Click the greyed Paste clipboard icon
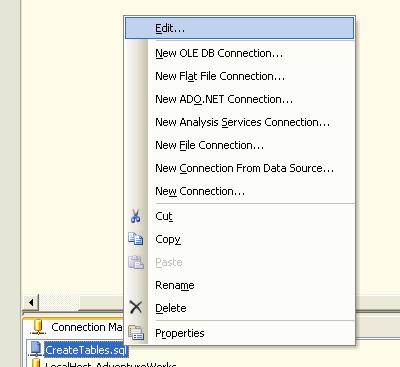Screen dimensions: 400x367 [x=136, y=262]
